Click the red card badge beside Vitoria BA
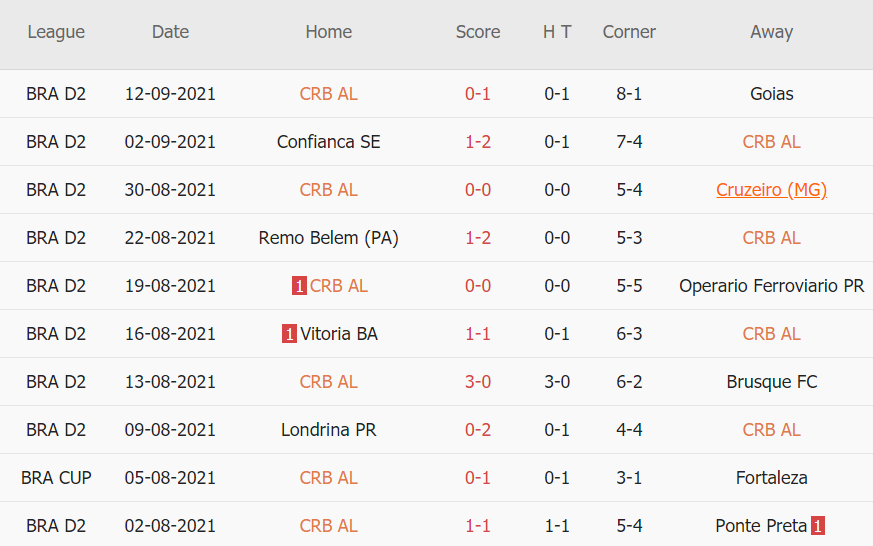 pyautogui.click(x=289, y=334)
